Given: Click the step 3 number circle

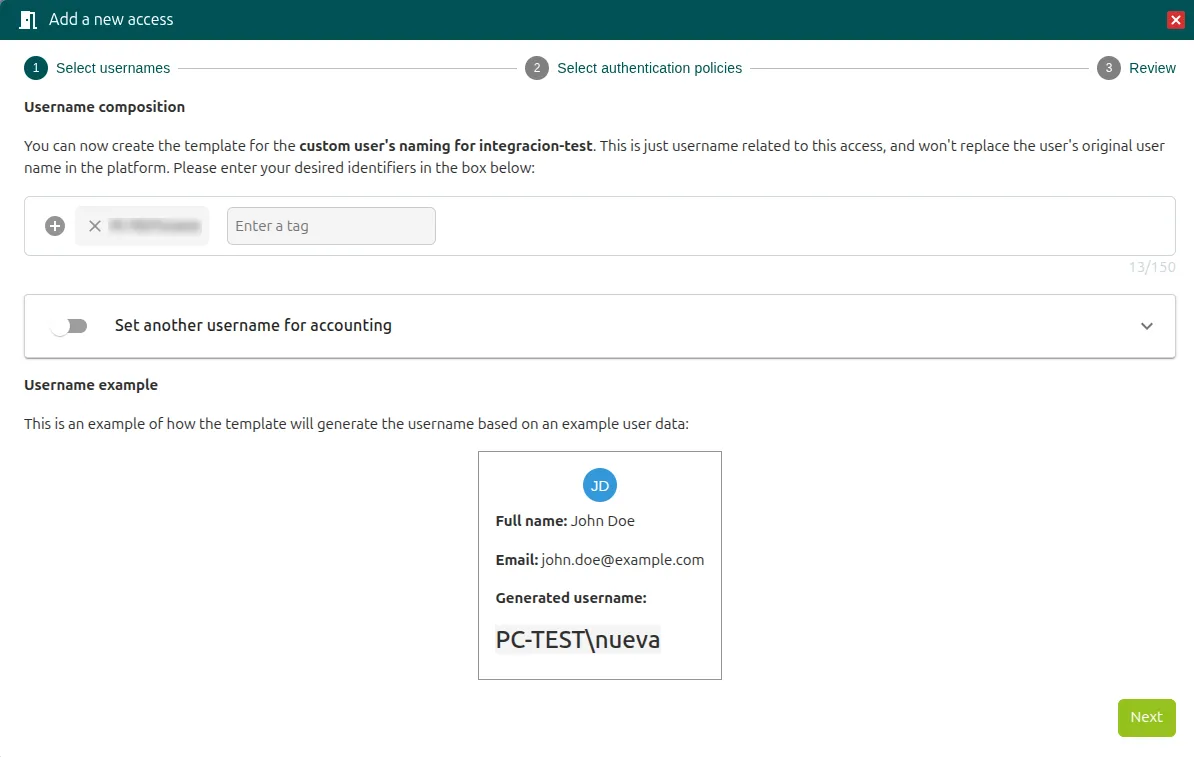Looking at the screenshot, I should point(1109,68).
